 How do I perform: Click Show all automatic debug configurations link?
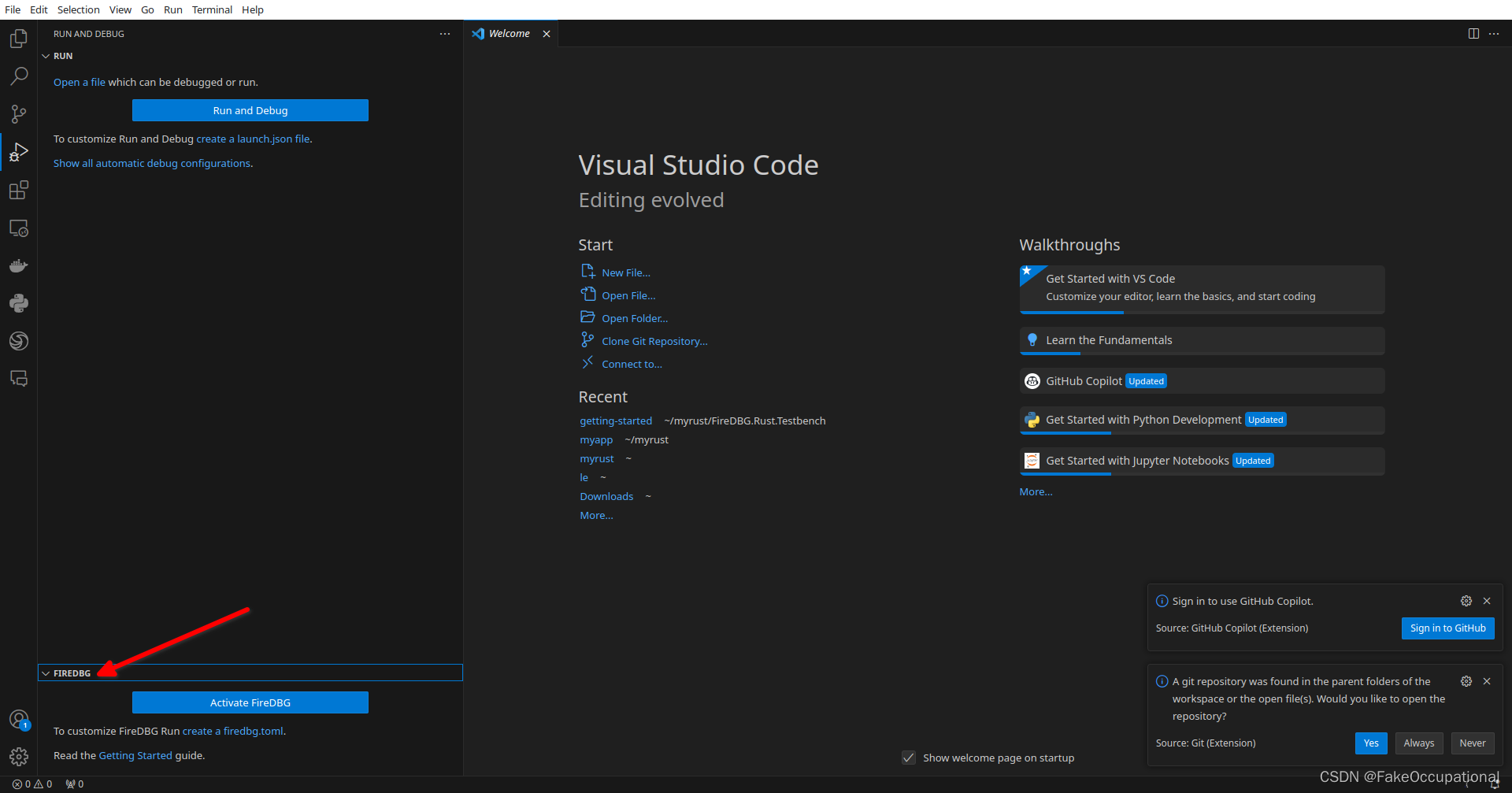(x=152, y=163)
